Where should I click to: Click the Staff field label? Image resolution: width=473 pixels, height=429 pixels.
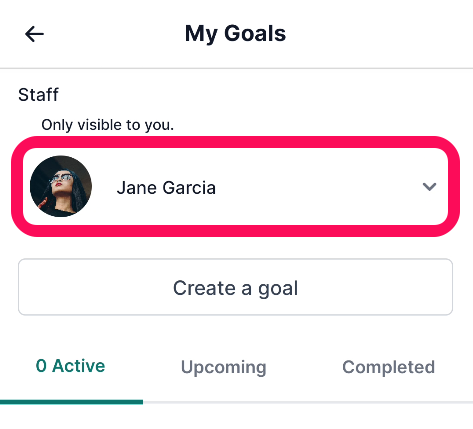[x=38, y=95]
